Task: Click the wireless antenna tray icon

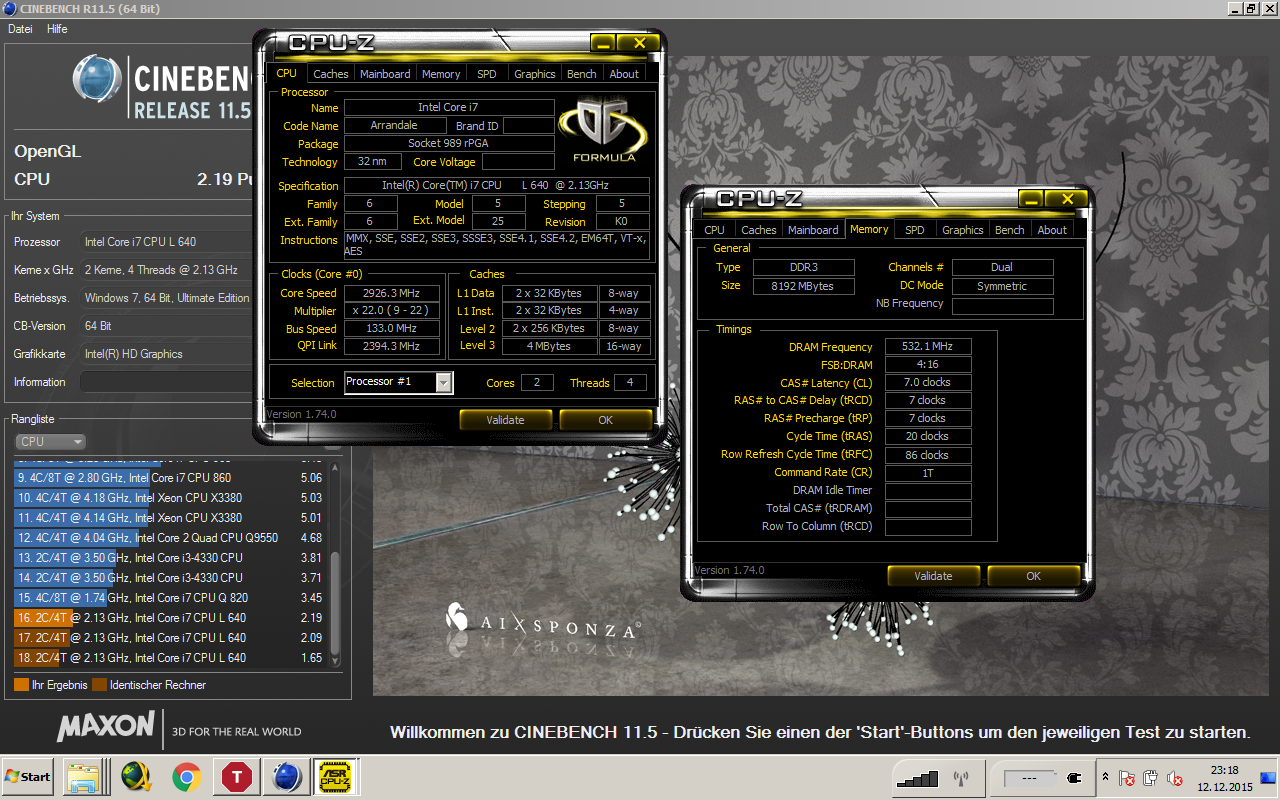Action: (961, 778)
